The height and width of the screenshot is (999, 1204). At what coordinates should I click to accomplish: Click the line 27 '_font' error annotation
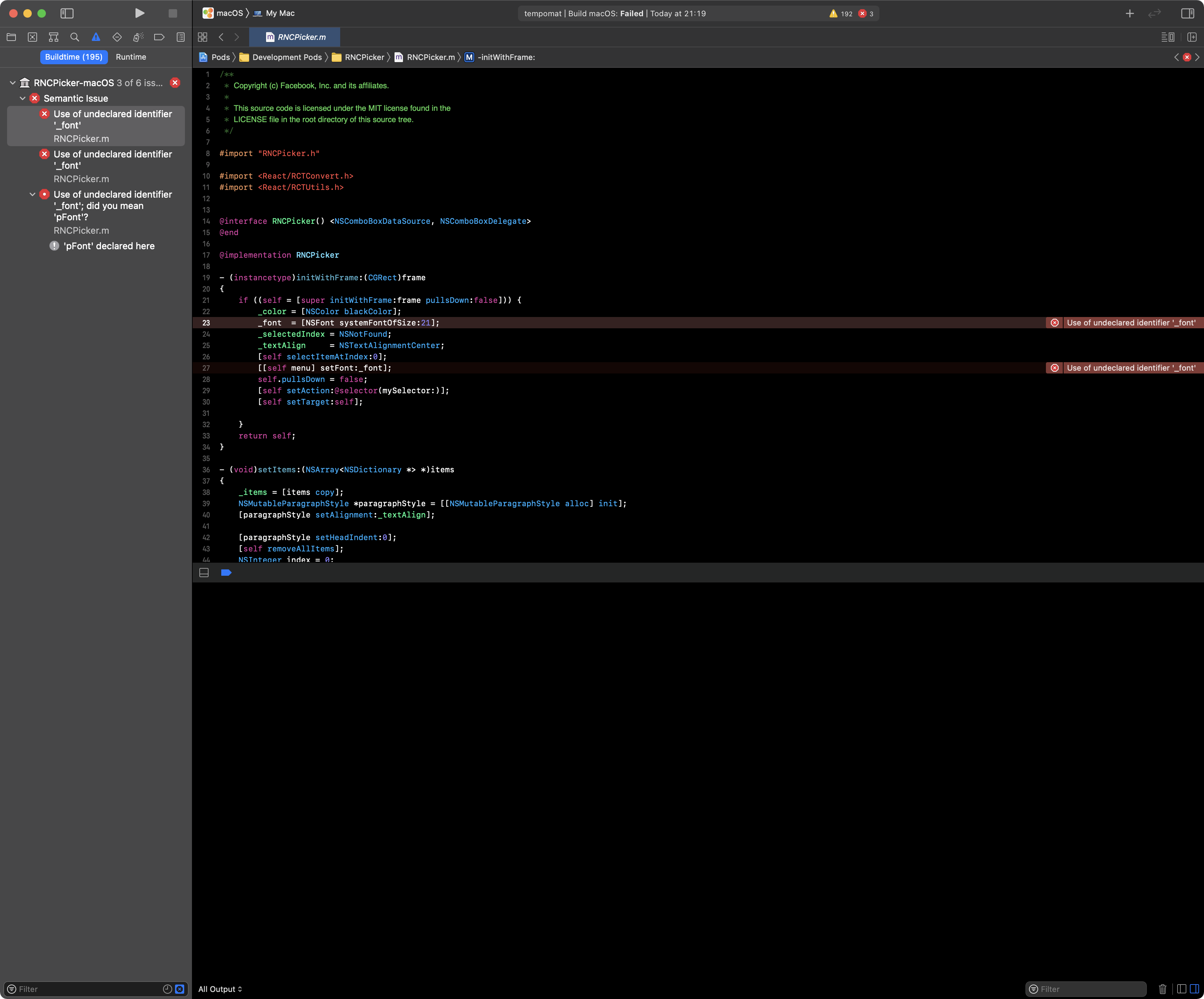point(1124,368)
